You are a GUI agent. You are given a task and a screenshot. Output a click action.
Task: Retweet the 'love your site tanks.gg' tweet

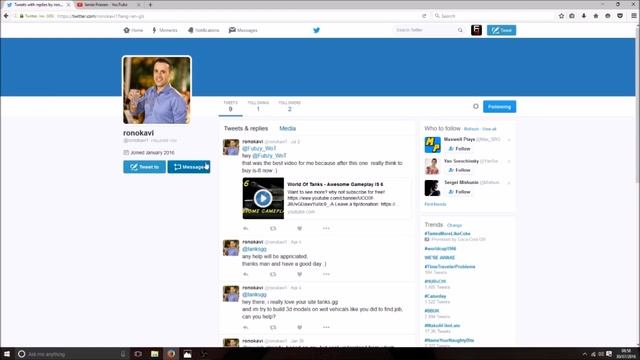pos(273,327)
